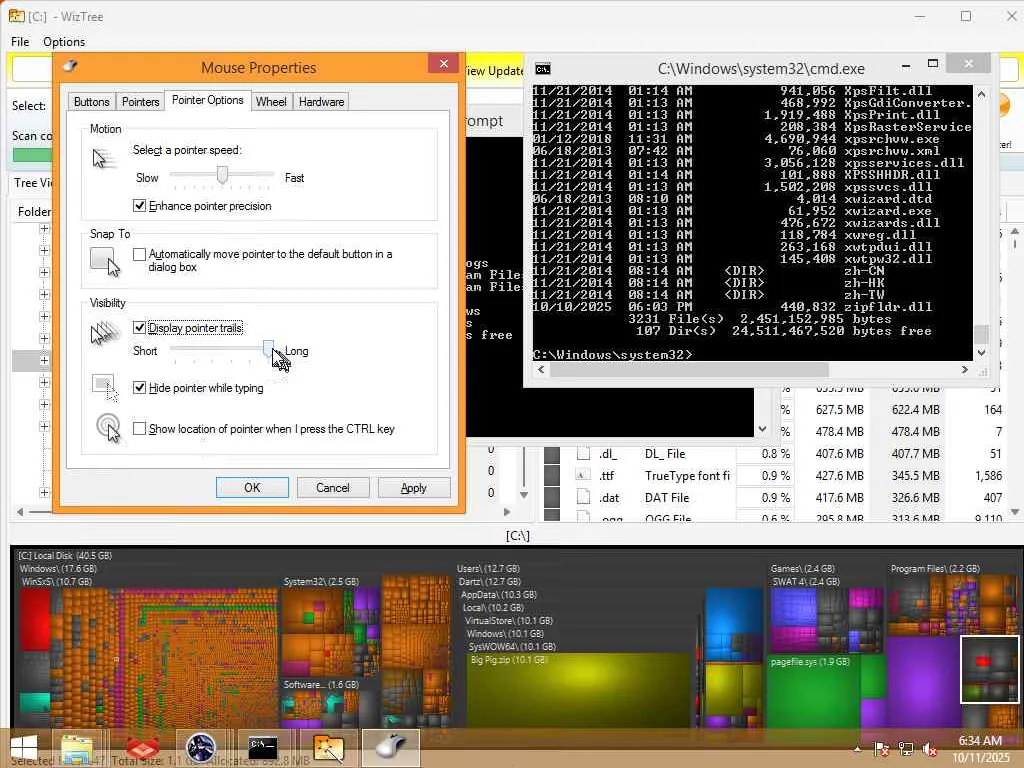Screen dimensions: 1024x768
Task: Click the View Update banner in WizTree
Action: [494, 71]
